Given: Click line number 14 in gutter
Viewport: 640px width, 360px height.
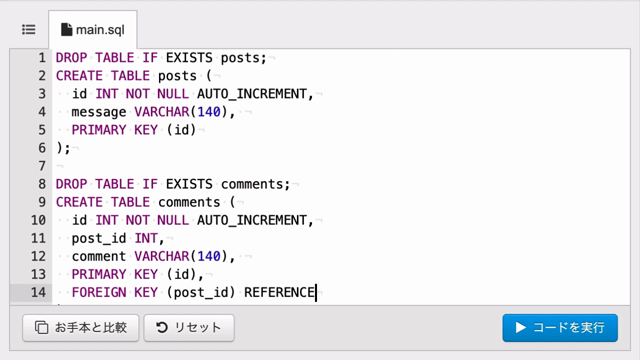Looking at the screenshot, I should click(x=38, y=292).
